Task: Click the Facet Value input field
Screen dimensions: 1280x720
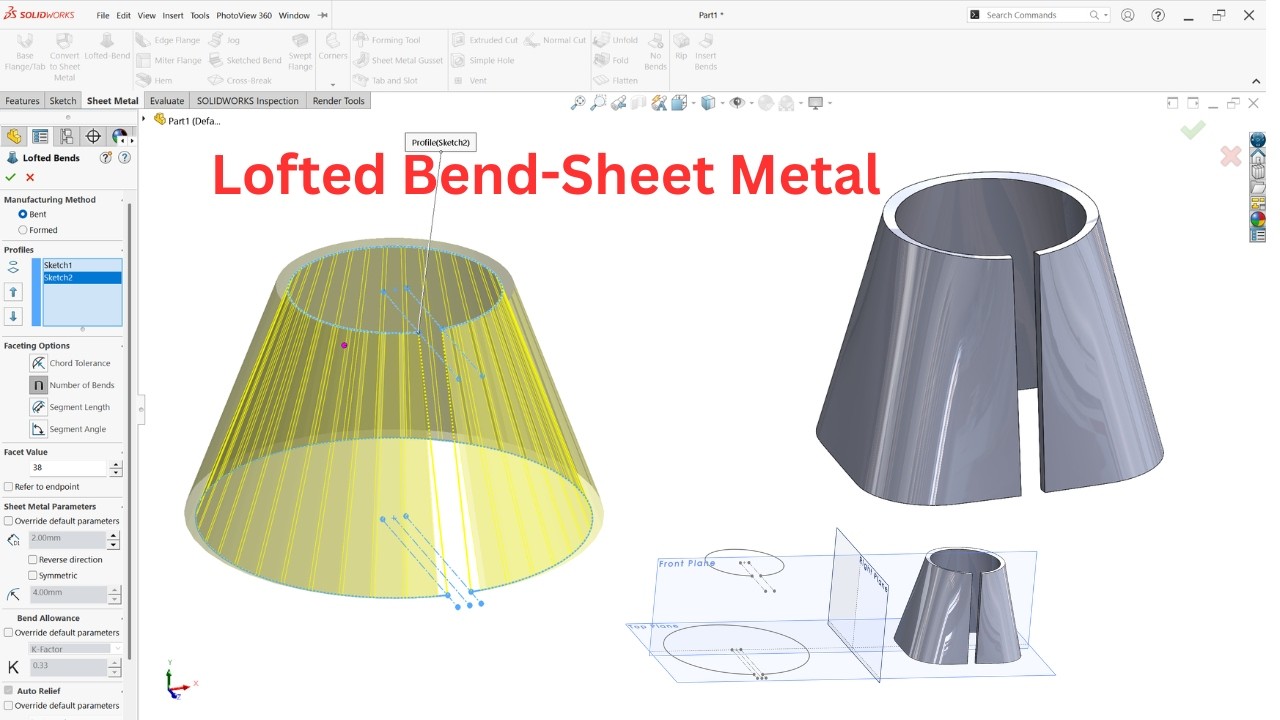Action: (67, 468)
